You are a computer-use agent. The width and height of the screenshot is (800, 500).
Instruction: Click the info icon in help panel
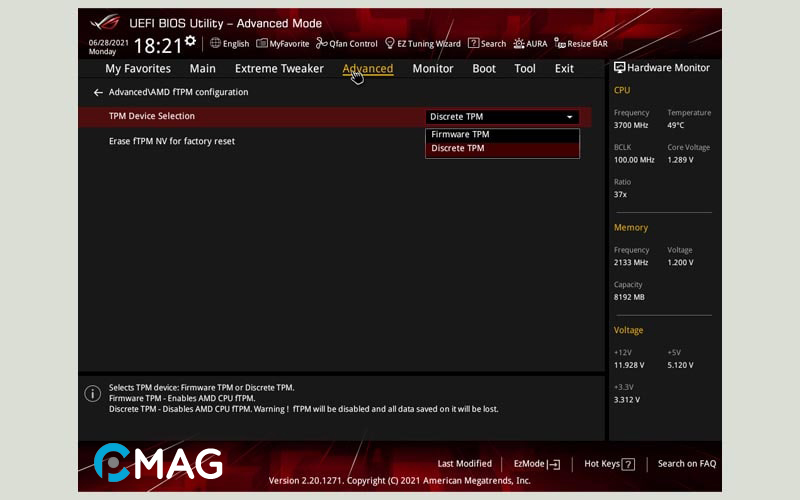[x=92, y=393]
